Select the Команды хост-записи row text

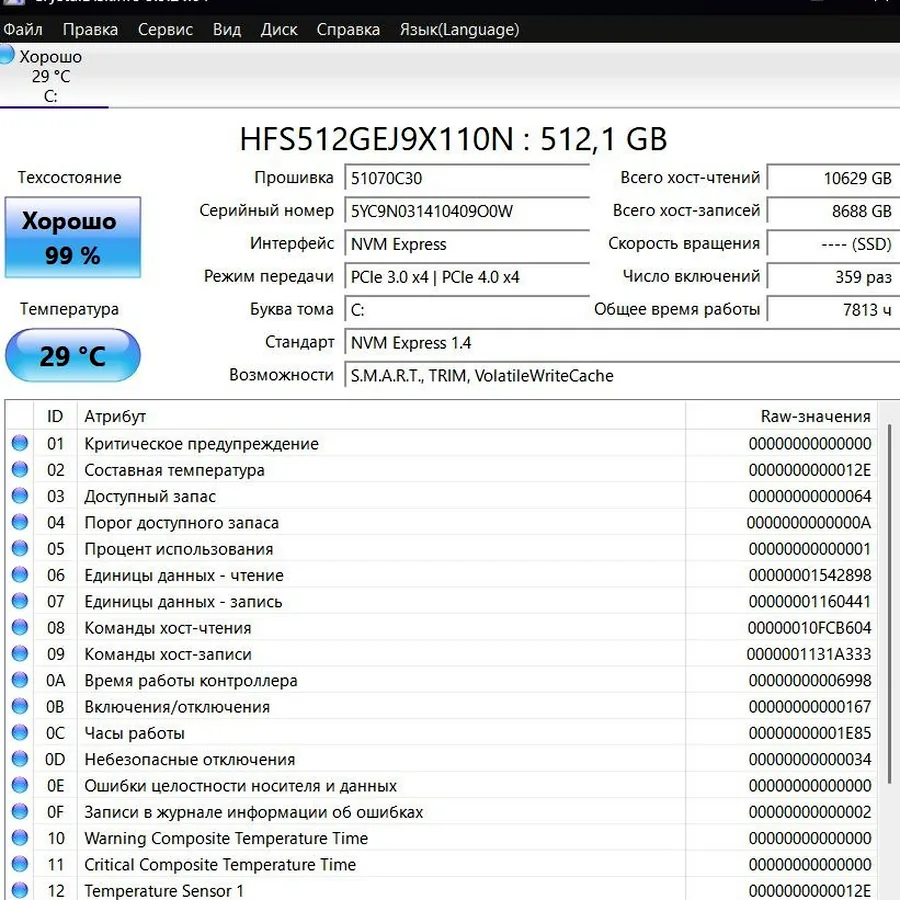click(x=168, y=654)
